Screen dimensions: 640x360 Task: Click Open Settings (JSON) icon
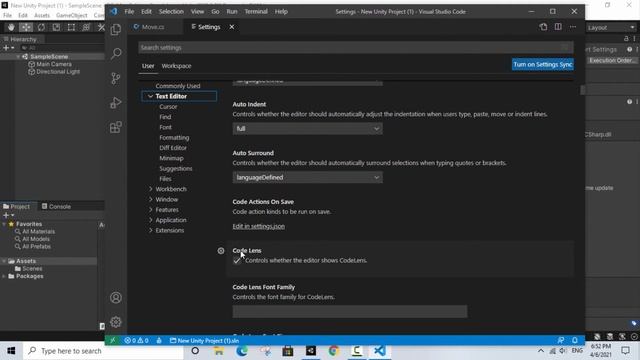[543, 27]
